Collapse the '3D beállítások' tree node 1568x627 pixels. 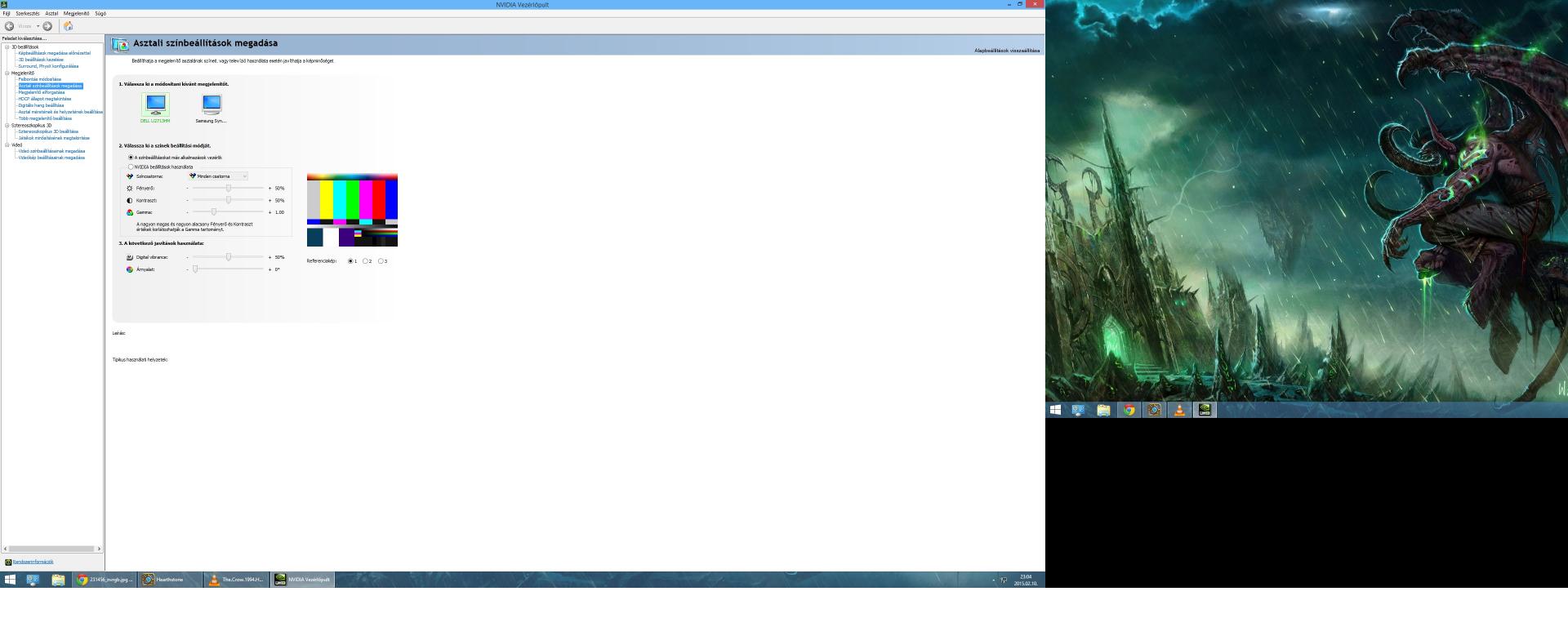pyautogui.click(x=7, y=47)
